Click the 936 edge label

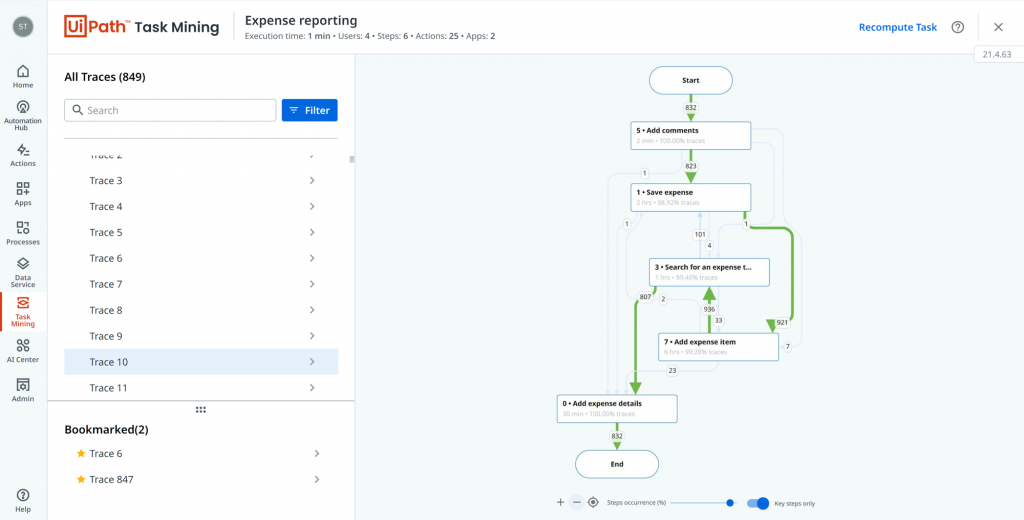point(709,309)
